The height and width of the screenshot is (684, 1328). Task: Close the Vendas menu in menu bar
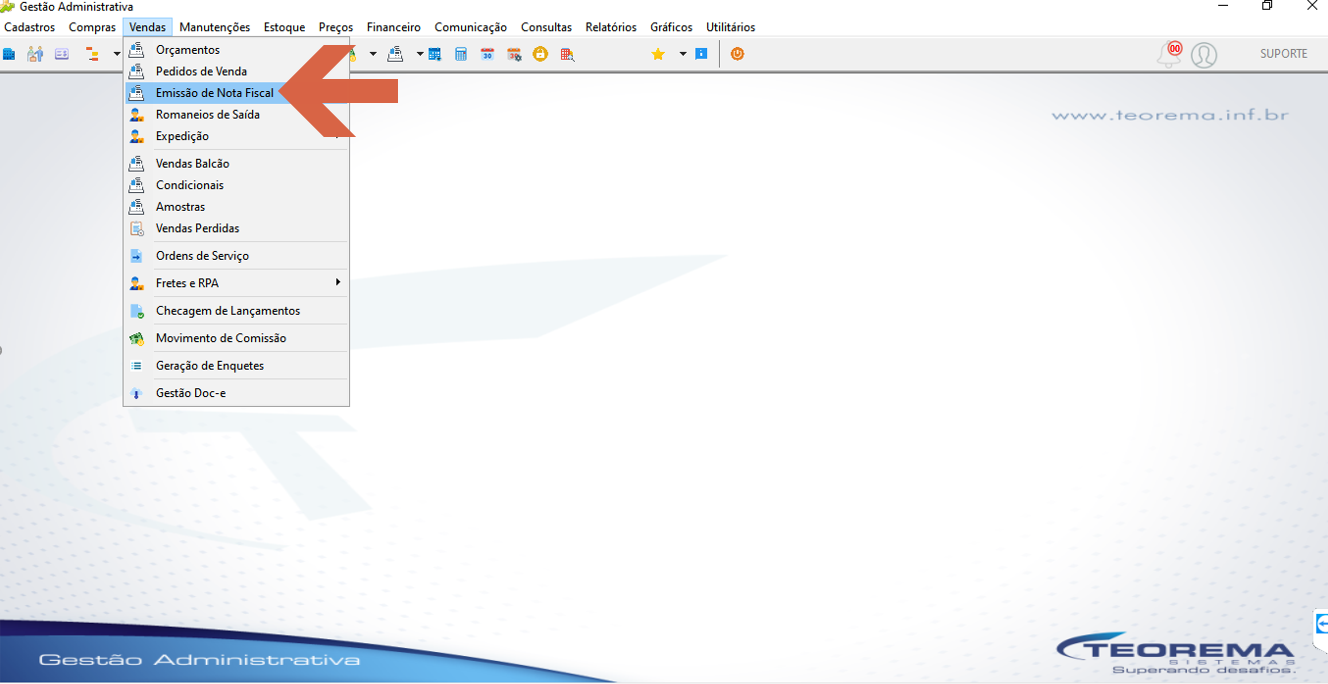pyautogui.click(x=148, y=27)
